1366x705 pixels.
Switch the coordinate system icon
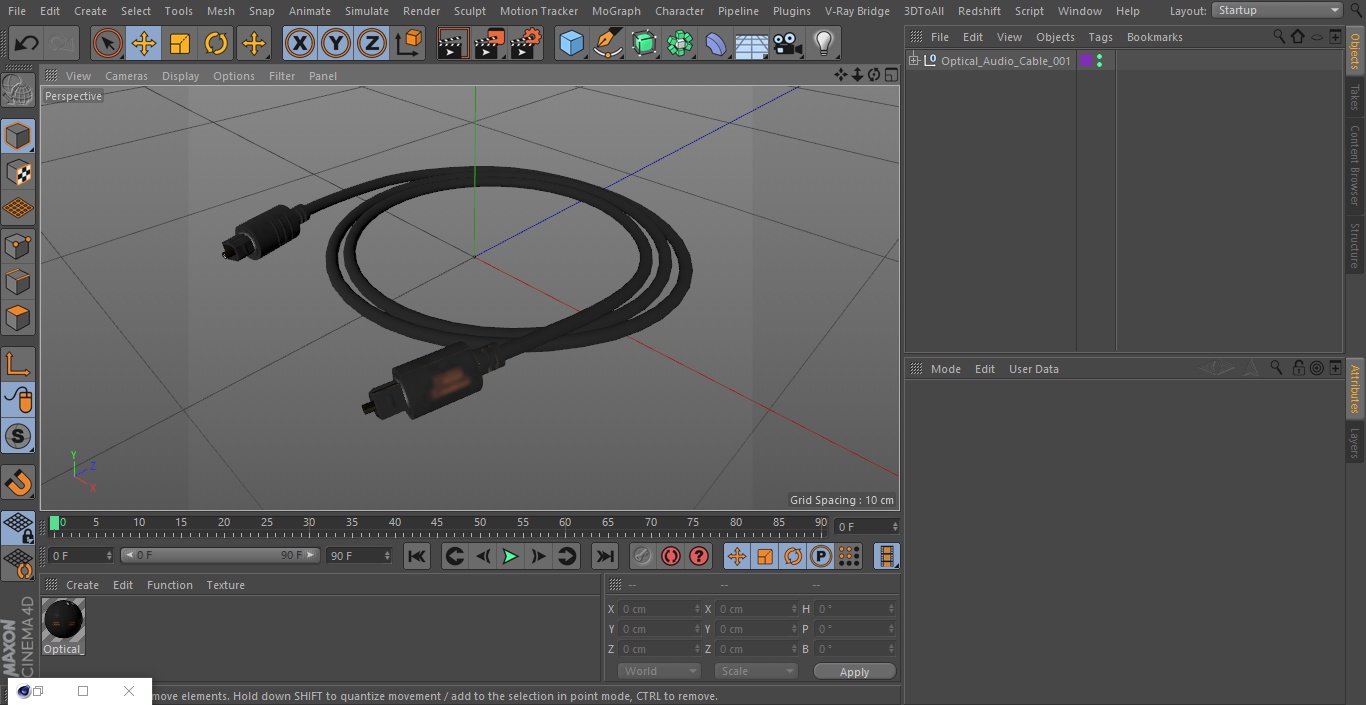point(409,43)
